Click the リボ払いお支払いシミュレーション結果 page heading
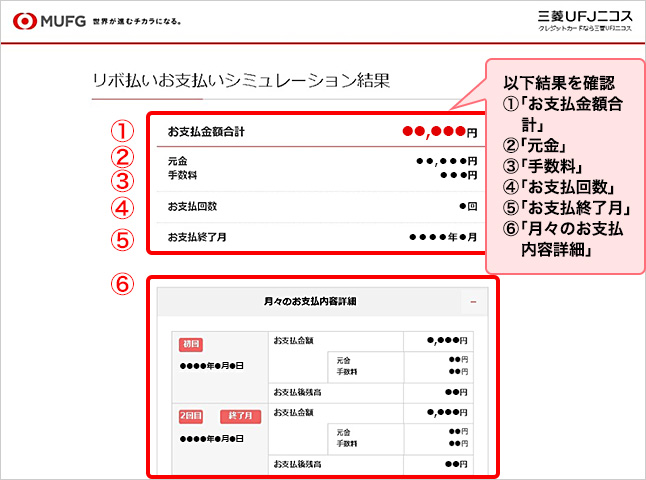The height and width of the screenshot is (480, 646). (x=239, y=79)
